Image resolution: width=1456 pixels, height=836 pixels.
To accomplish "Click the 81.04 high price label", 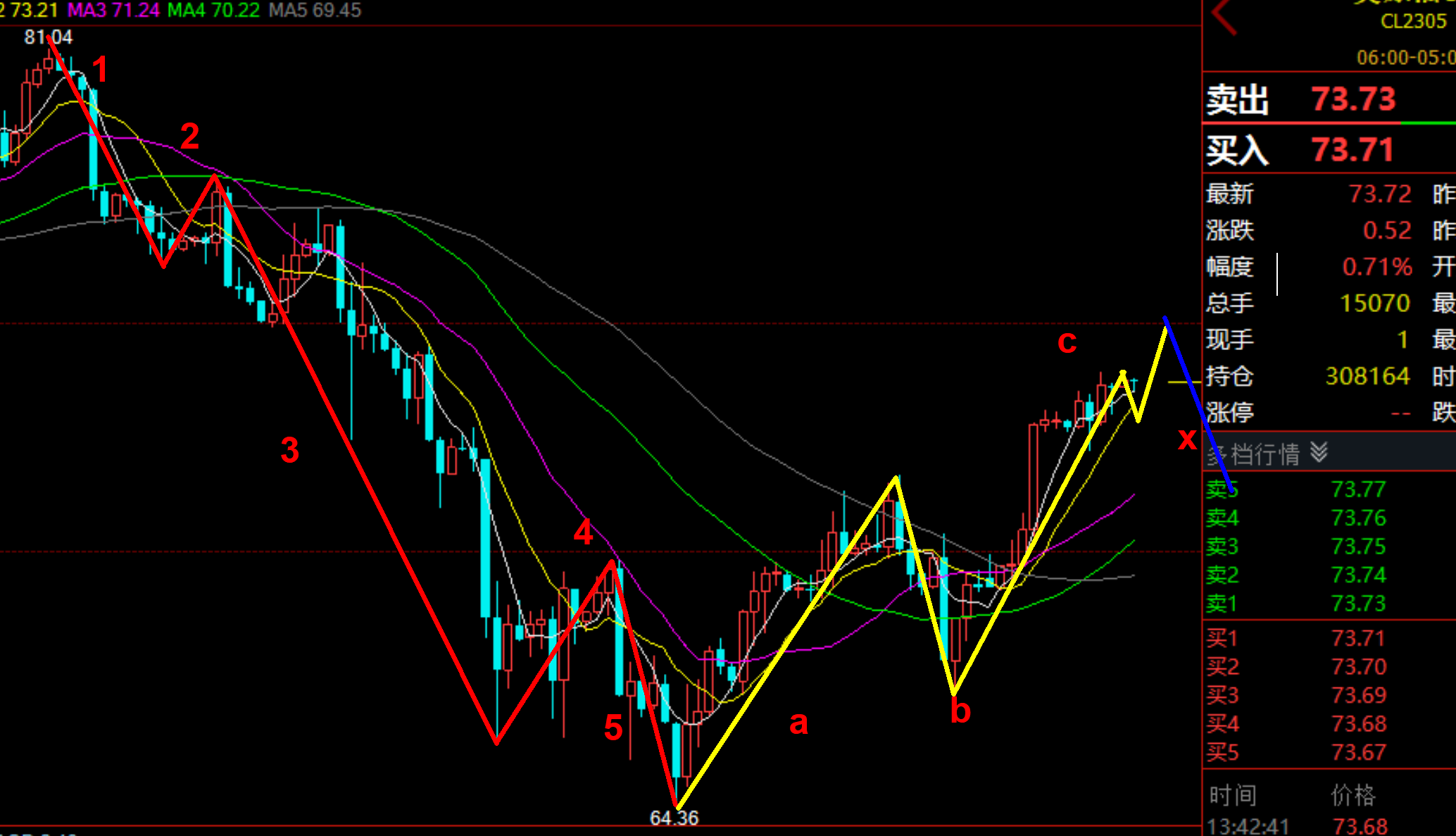I will coord(48,37).
